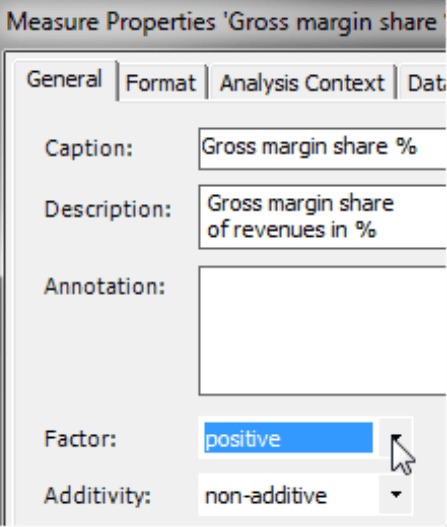Click the 'Factor:' label

pos(80,439)
